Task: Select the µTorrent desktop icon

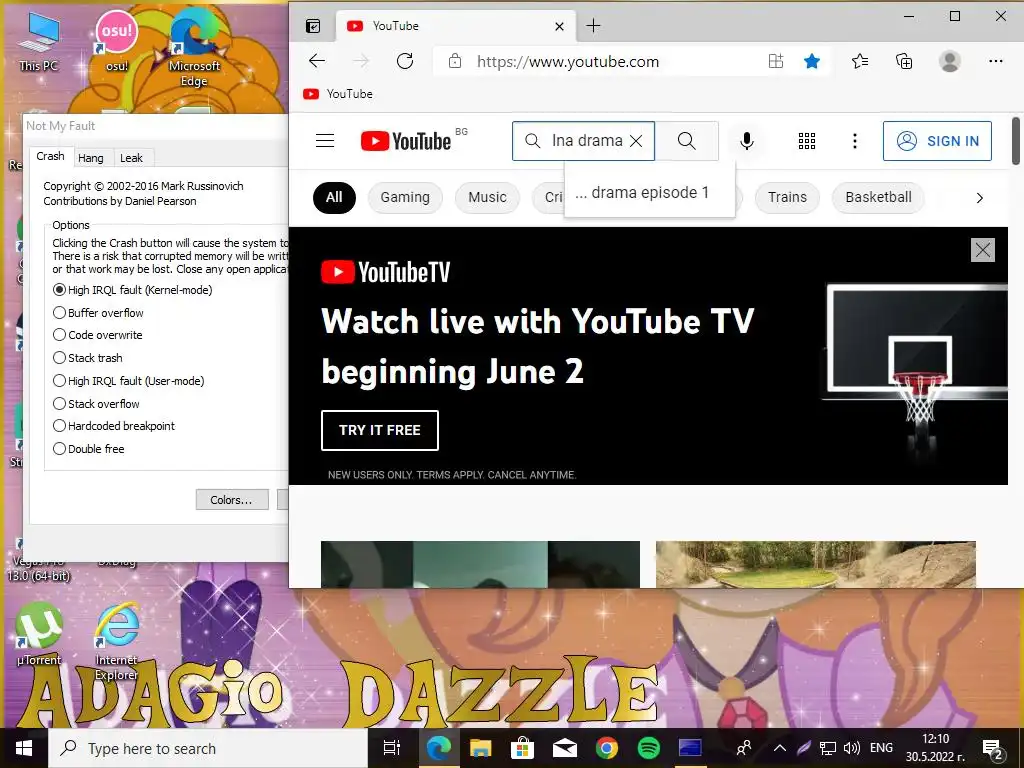Action: tap(39, 633)
